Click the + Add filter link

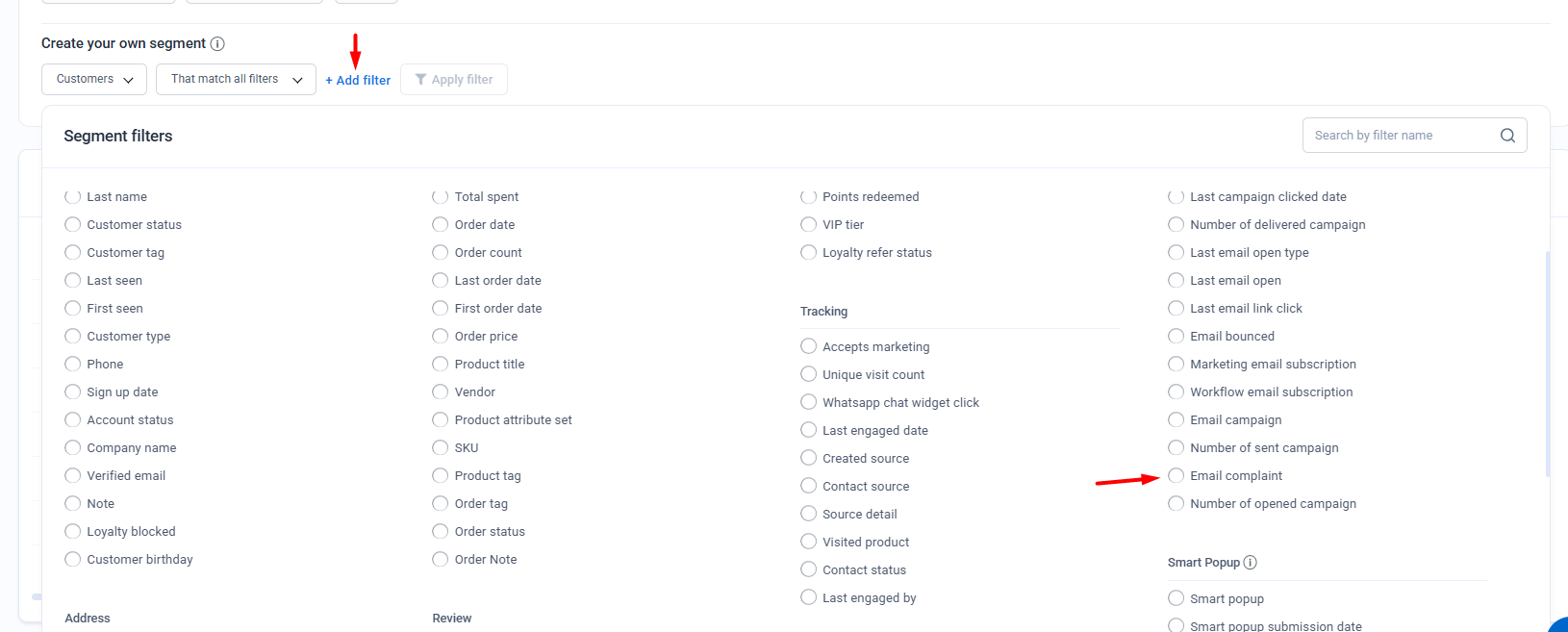358,81
